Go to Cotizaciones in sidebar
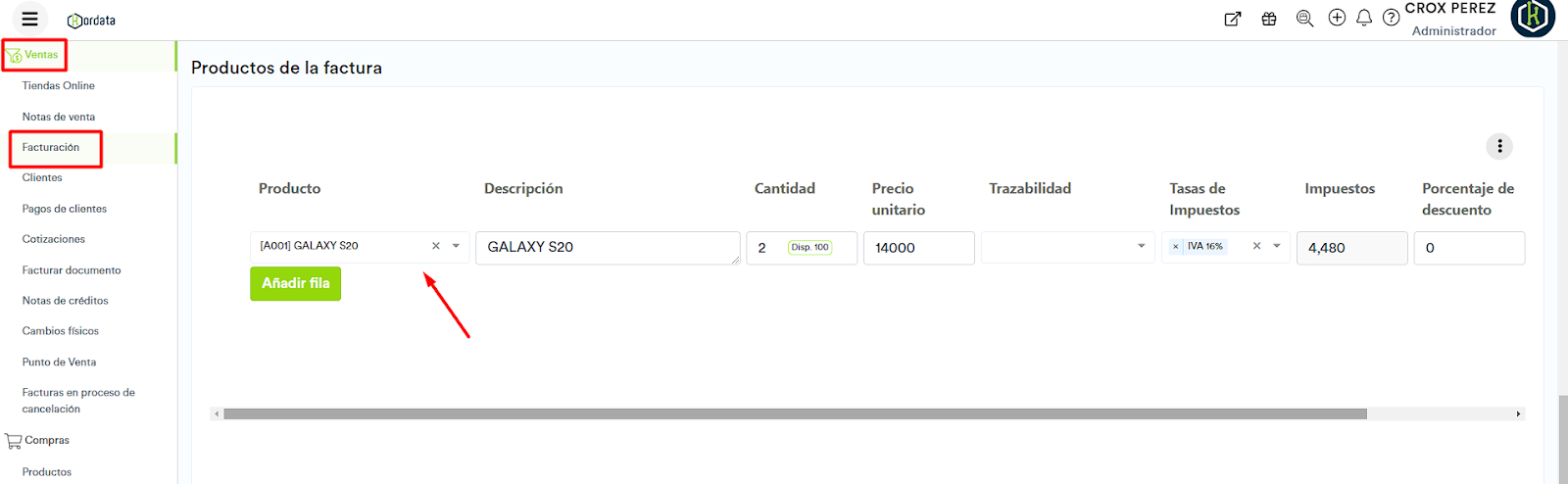 coord(54,239)
